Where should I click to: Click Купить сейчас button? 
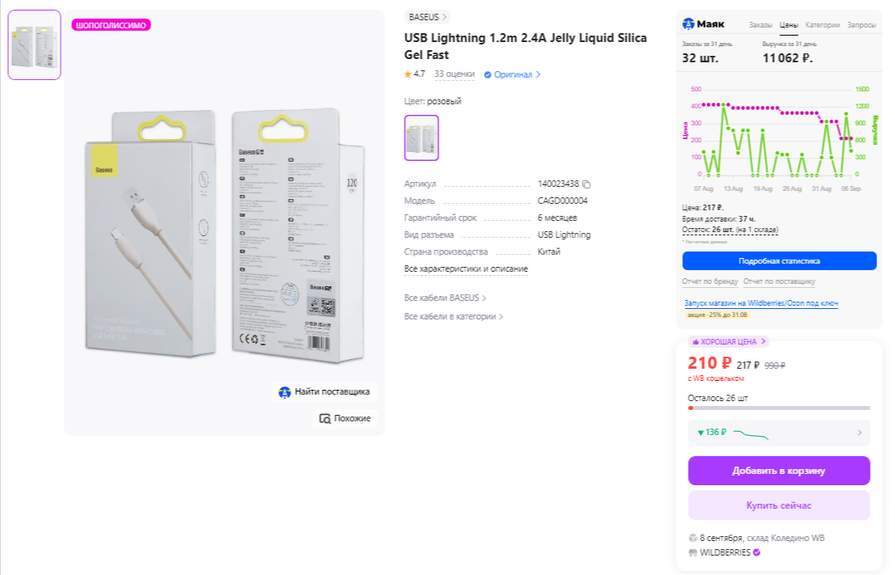[779, 505]
